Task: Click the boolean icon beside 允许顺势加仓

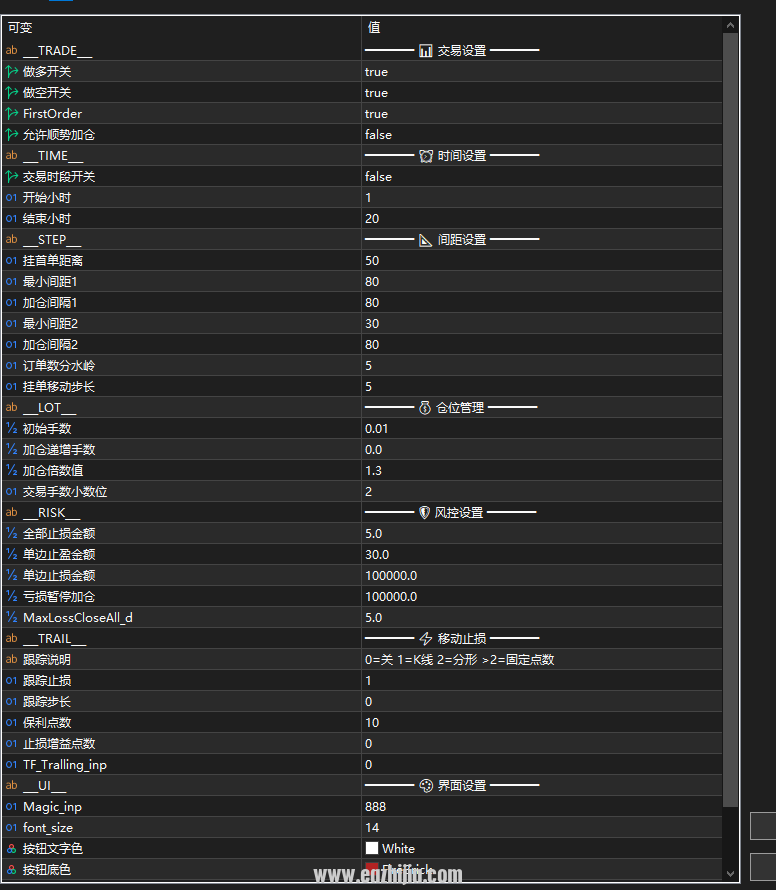Action: pos(11,135)
